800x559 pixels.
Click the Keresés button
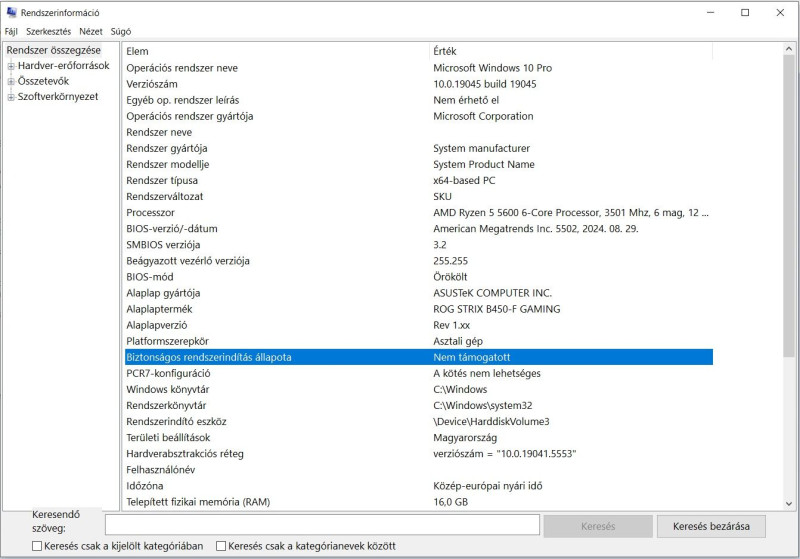pyautogui.click(x=598, y=526)
